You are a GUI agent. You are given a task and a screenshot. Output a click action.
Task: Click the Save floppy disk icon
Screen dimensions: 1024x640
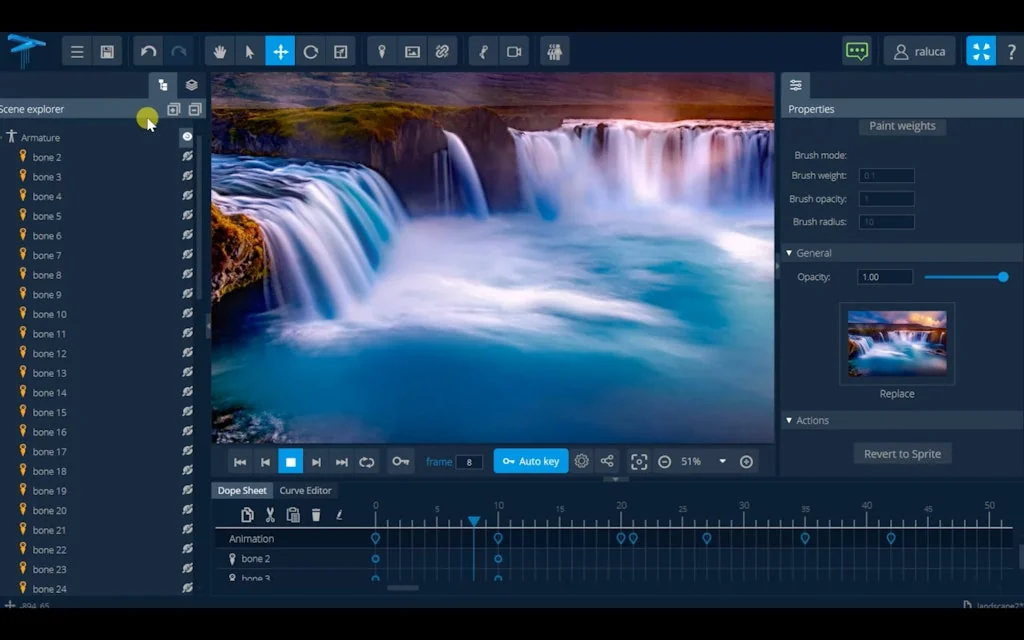tap(107, 52)
